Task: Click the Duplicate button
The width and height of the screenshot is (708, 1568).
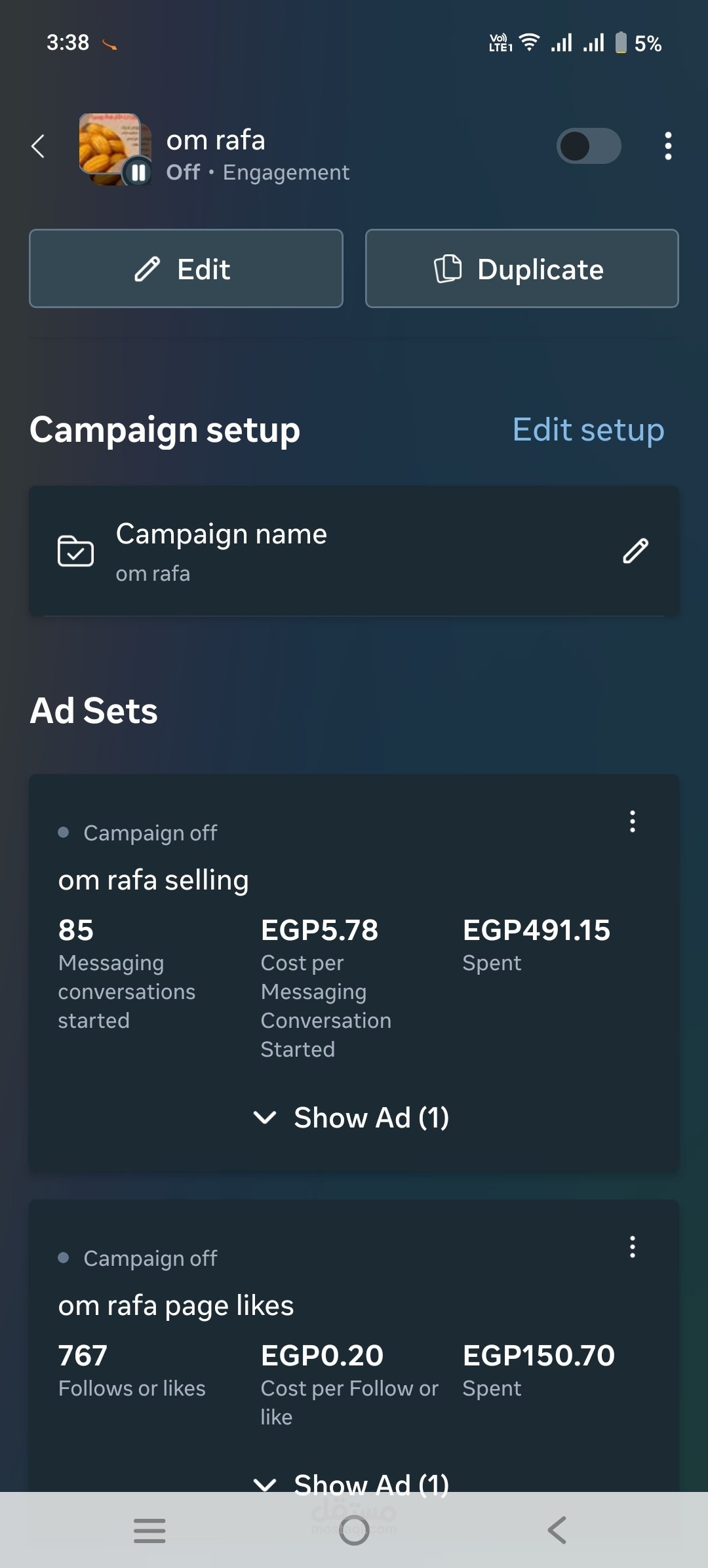Action: pos(522,269)
